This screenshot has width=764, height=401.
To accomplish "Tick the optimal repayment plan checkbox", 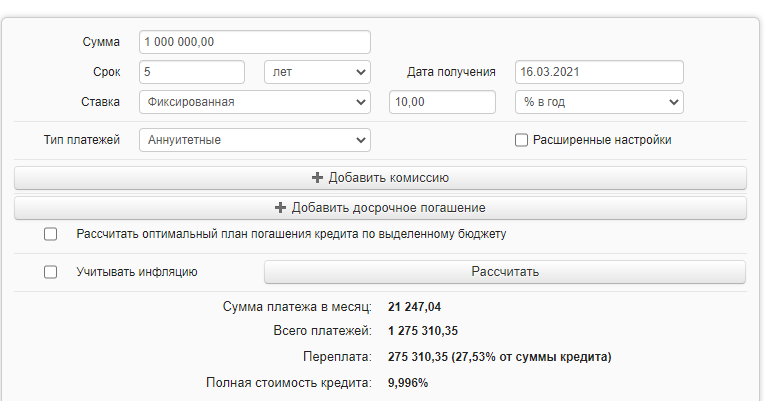I will click(x=50, y=234).
